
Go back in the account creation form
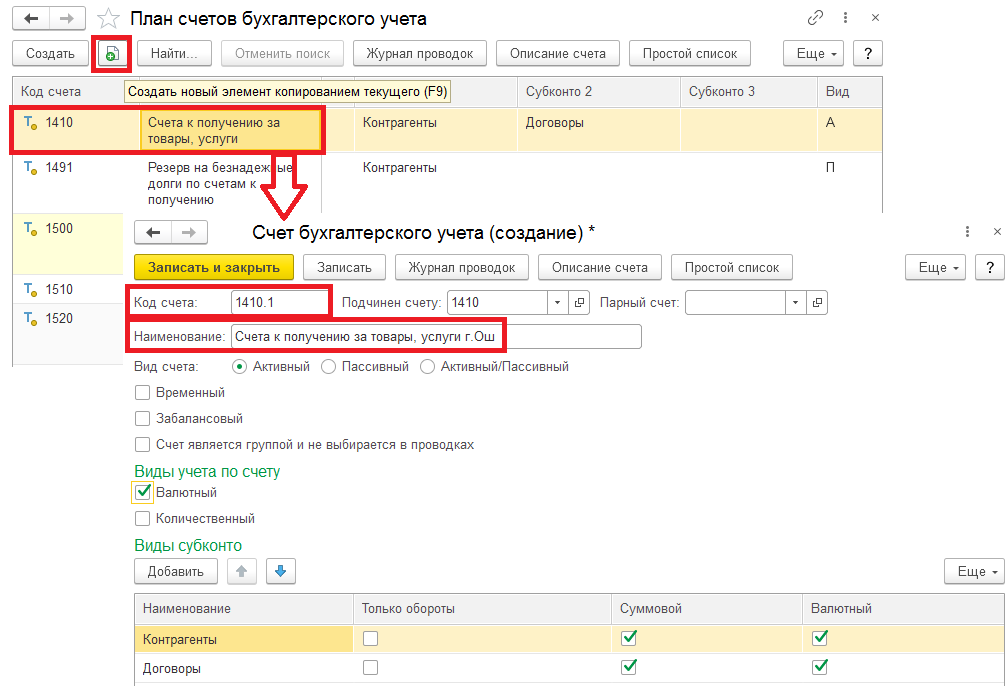tap(153, 232)
